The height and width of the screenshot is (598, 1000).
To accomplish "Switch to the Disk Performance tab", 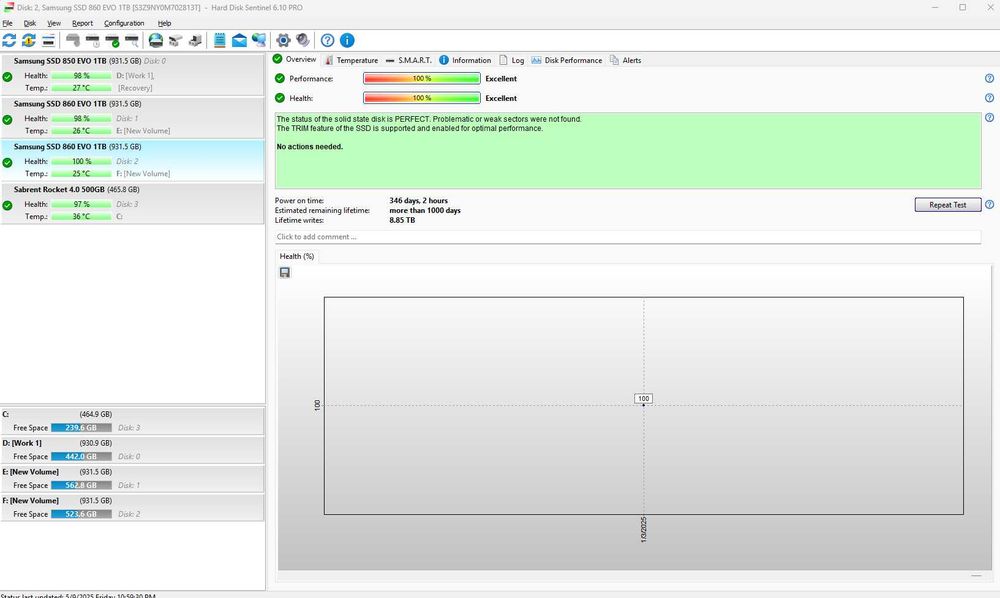I will (x=567, y=60).
